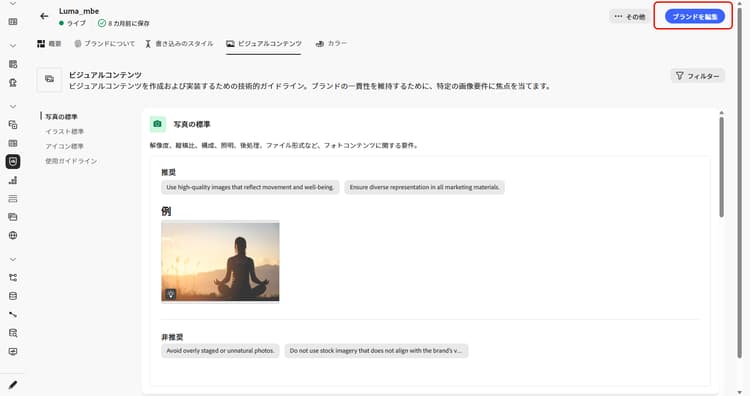Click the data search icon below the connection line

(13, 333)
